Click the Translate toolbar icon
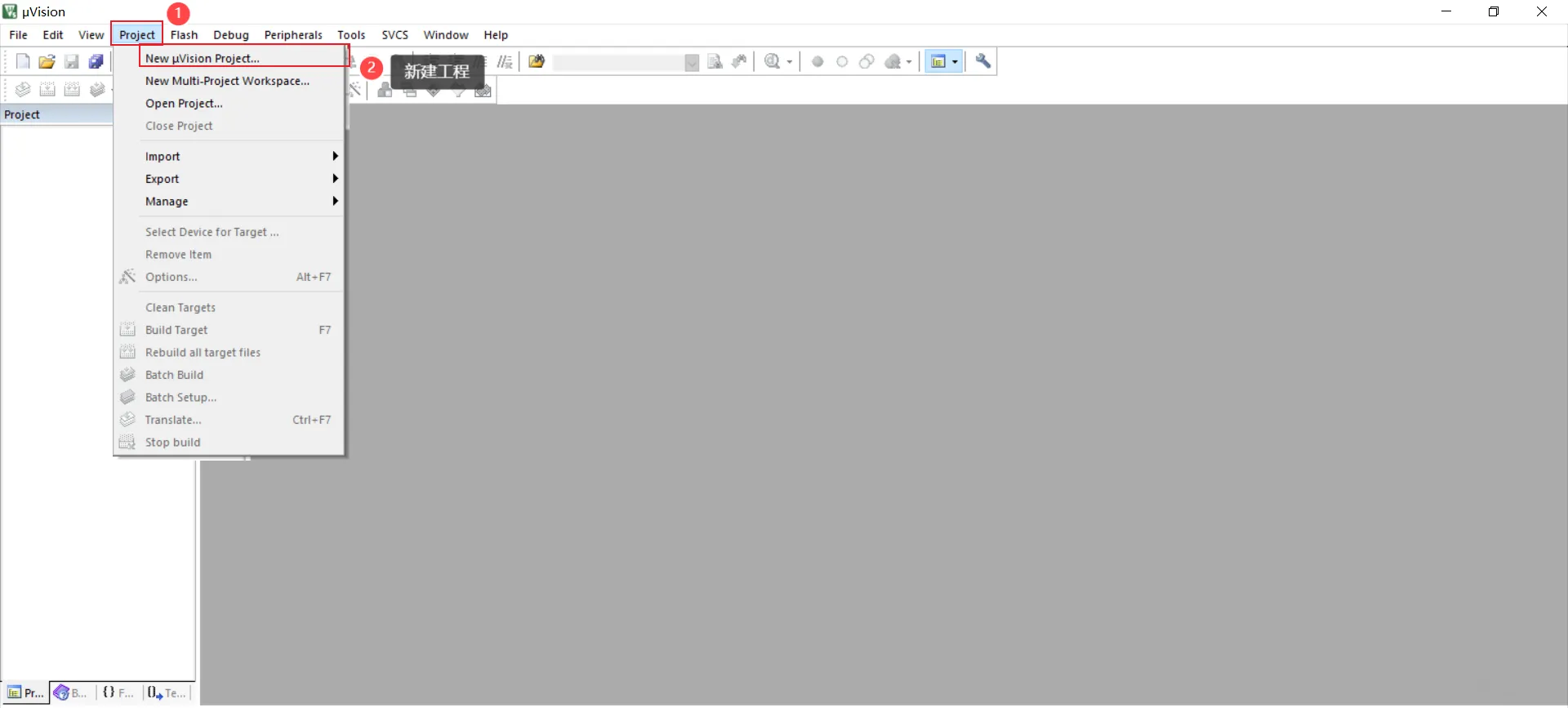The width and height of the screenshot is (1568, 708). tap(23, 90)
